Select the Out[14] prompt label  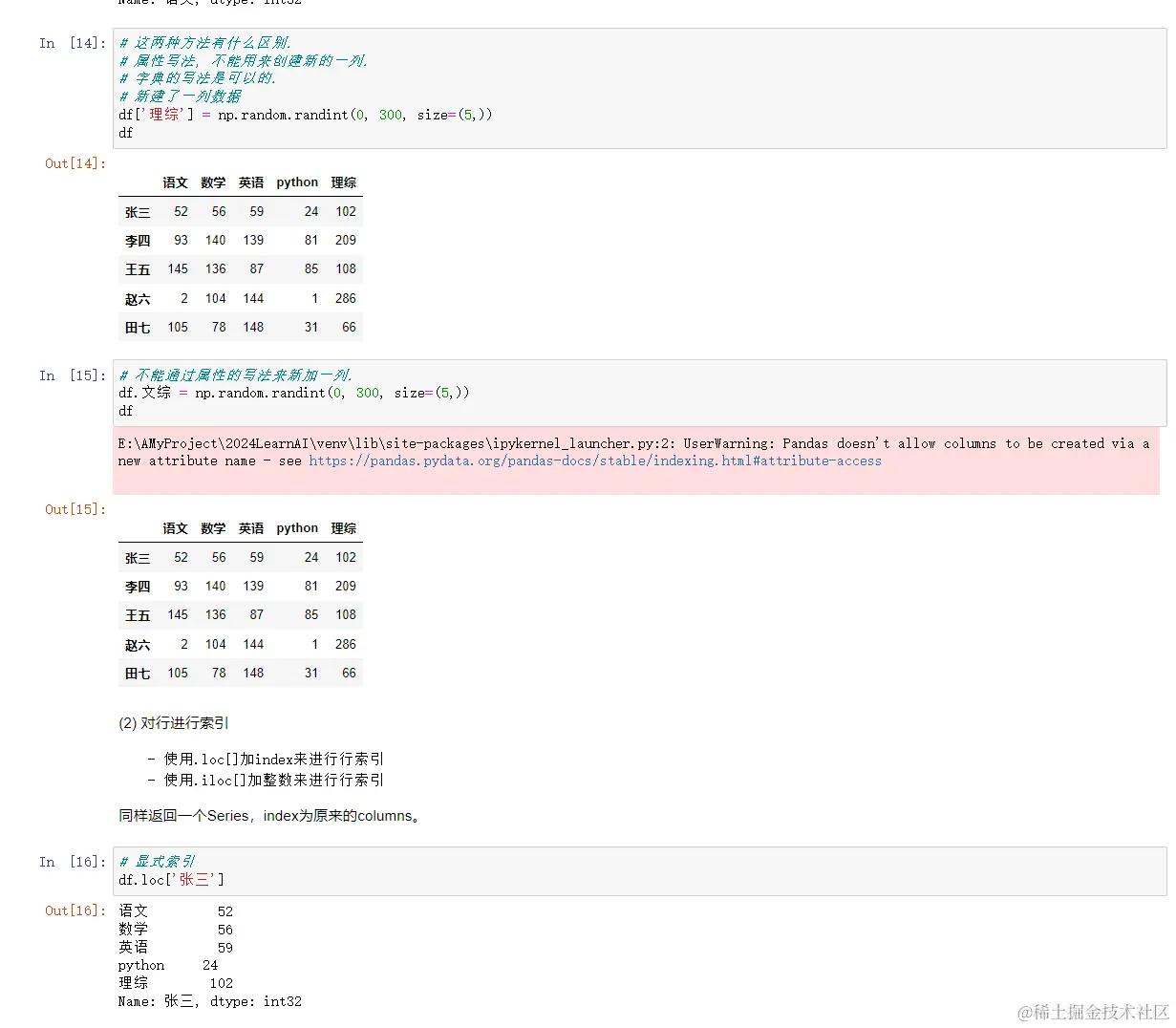point(75,163)
